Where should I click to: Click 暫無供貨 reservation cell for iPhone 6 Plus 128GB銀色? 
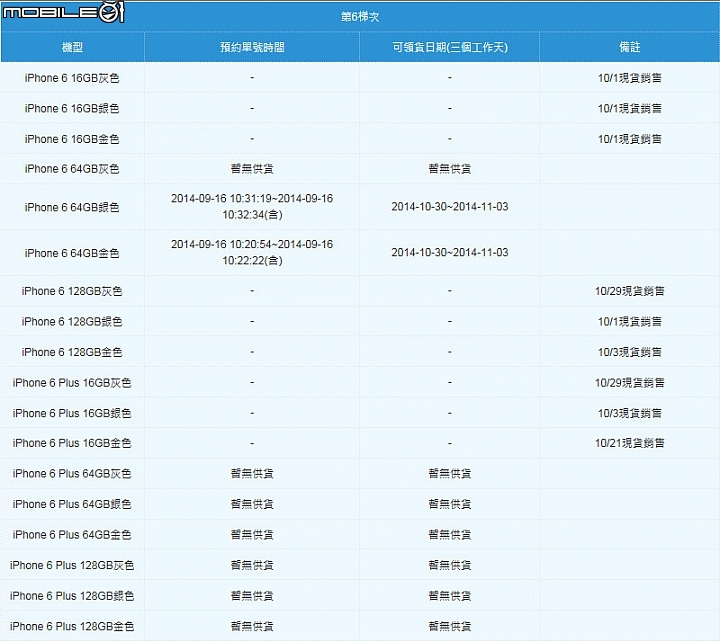point(252,596)
